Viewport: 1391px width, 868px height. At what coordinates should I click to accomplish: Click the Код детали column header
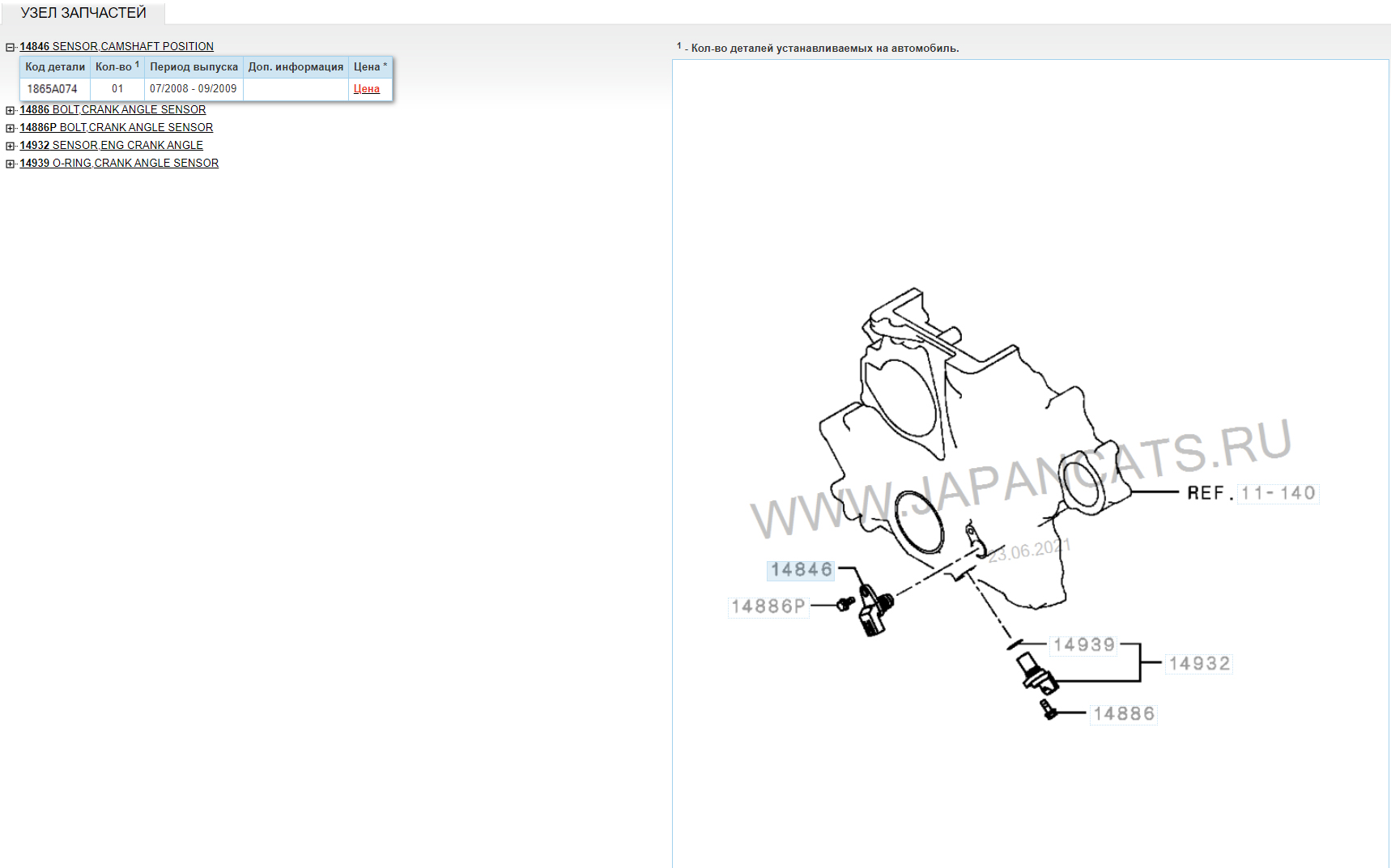point(55,67)
